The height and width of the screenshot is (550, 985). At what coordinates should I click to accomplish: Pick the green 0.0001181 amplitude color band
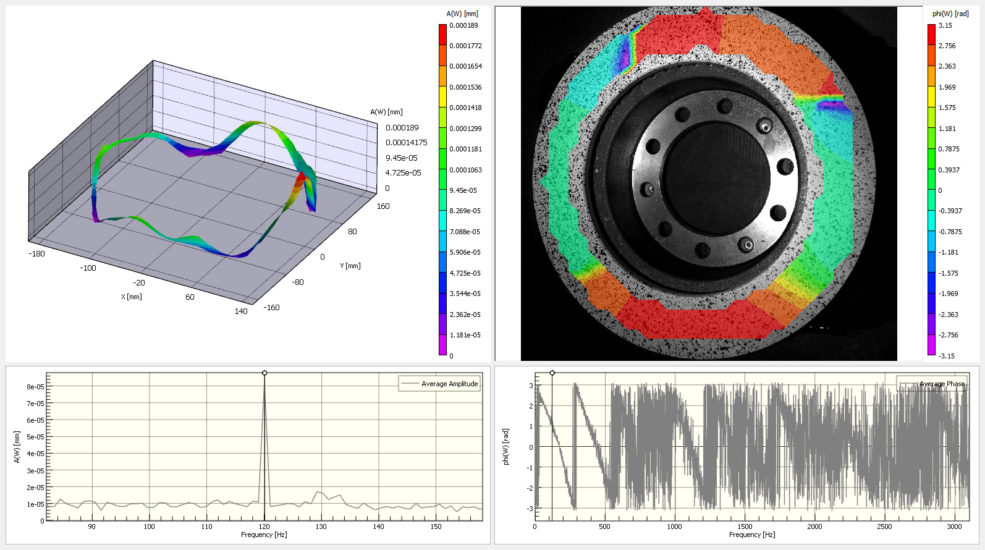[x=442, y=149]
